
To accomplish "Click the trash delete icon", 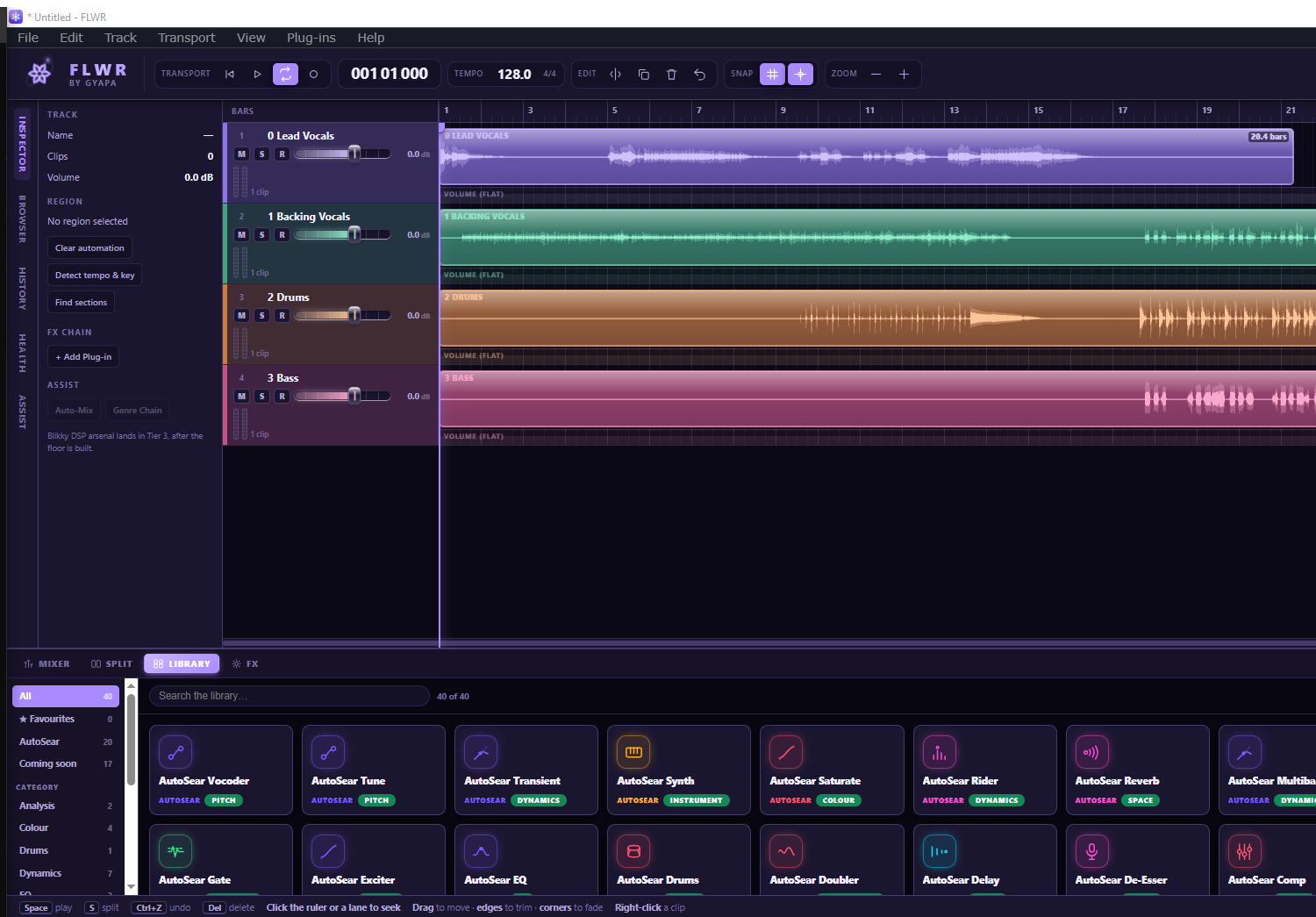I will point(672,75).
